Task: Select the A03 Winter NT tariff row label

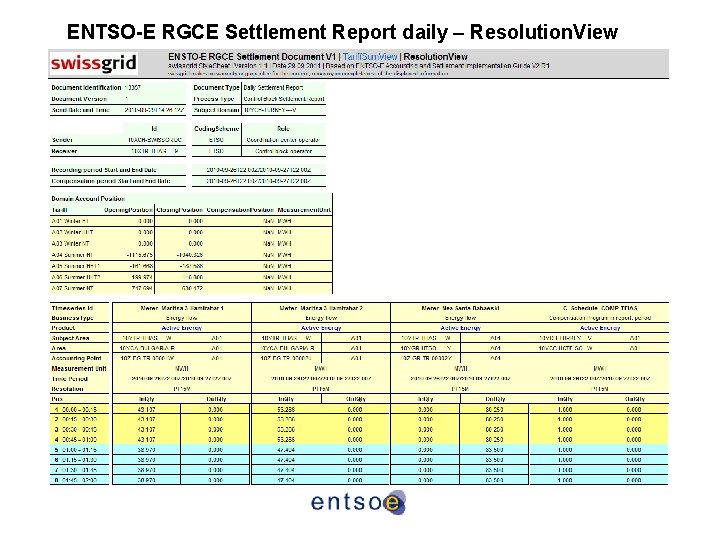Action: 70,243
